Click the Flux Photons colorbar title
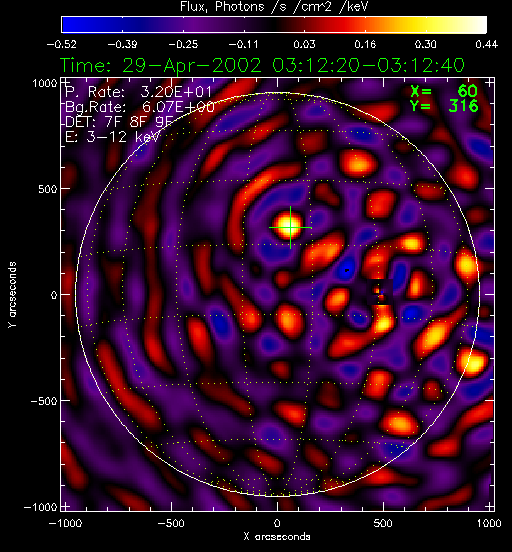The image size is (512, 552). click(x=274, y=6)
